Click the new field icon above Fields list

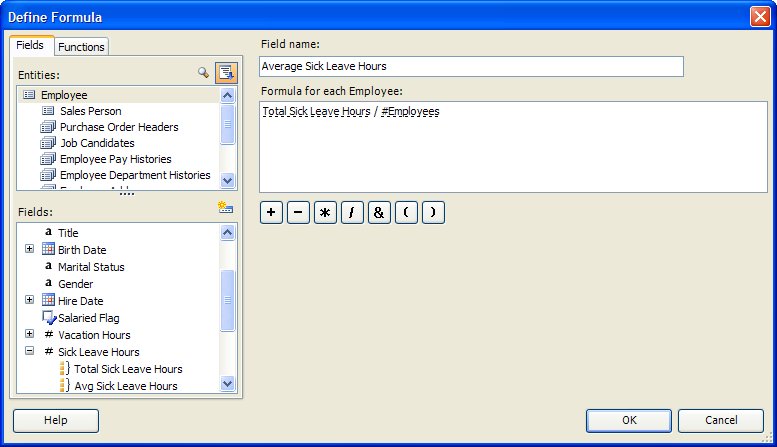tap(225, 207)
